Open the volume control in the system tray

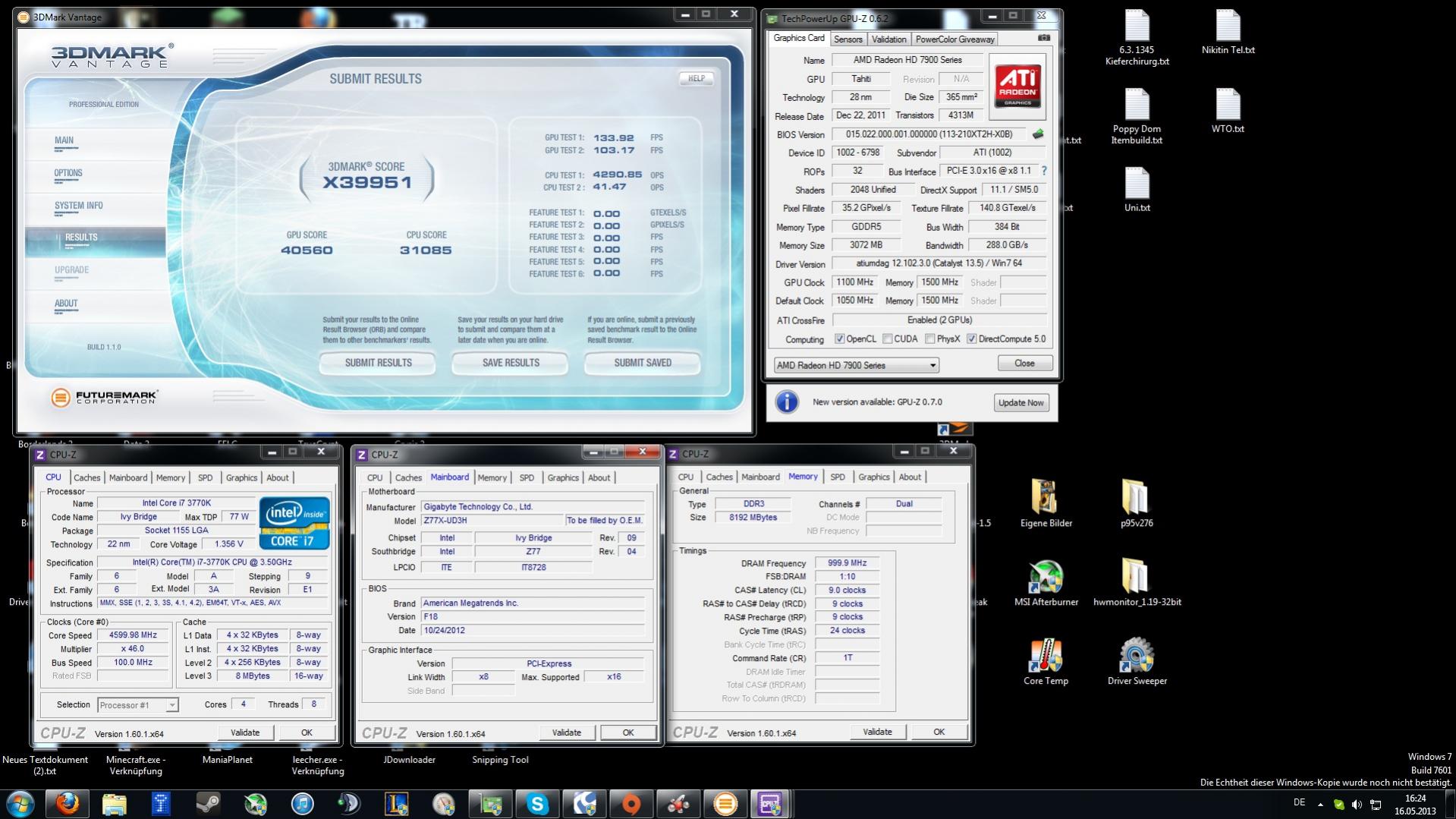1357,804
